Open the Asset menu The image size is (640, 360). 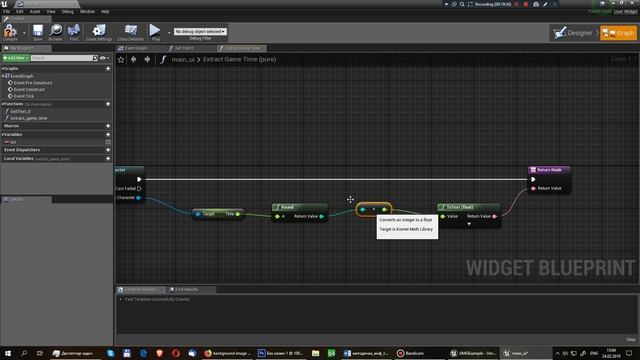pyautogui.click(x=35, y=11)
